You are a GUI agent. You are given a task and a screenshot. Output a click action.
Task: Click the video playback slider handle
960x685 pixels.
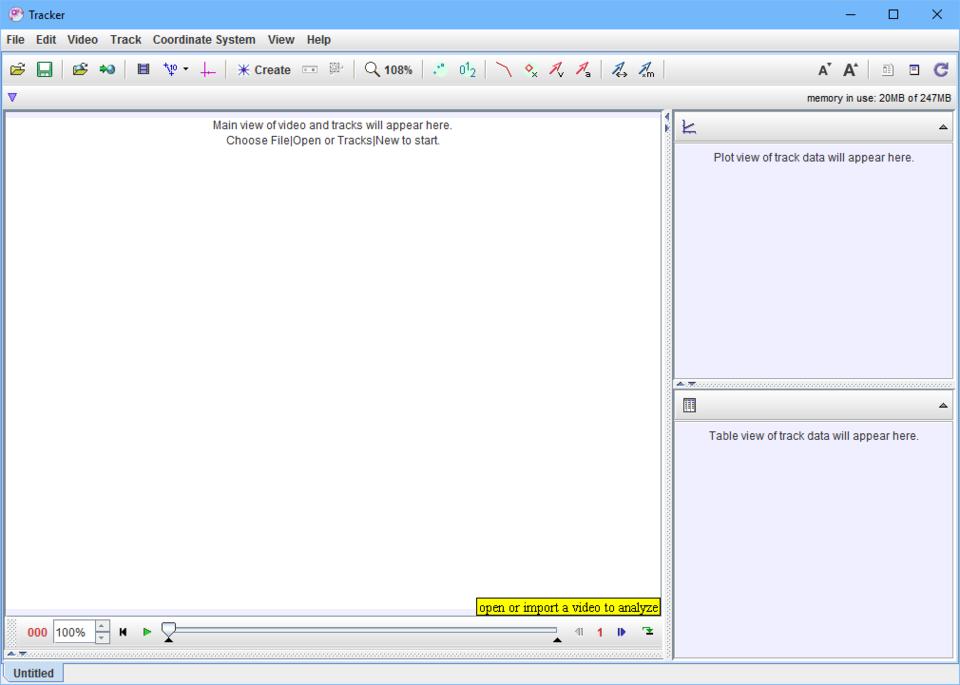pyautogui.click(x=169, y=630)
